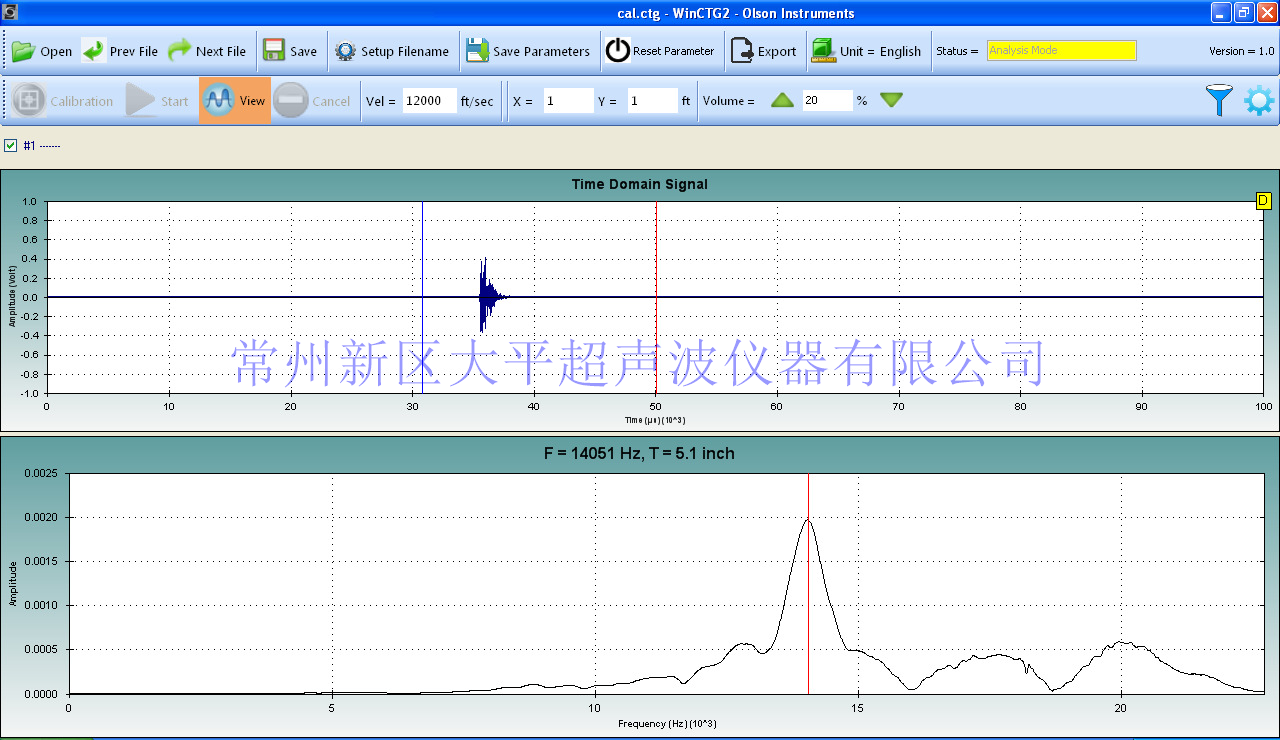The image size is (1280, 740).
Task: Click the yellow D marker on time plot
Action: [1263, 201]
